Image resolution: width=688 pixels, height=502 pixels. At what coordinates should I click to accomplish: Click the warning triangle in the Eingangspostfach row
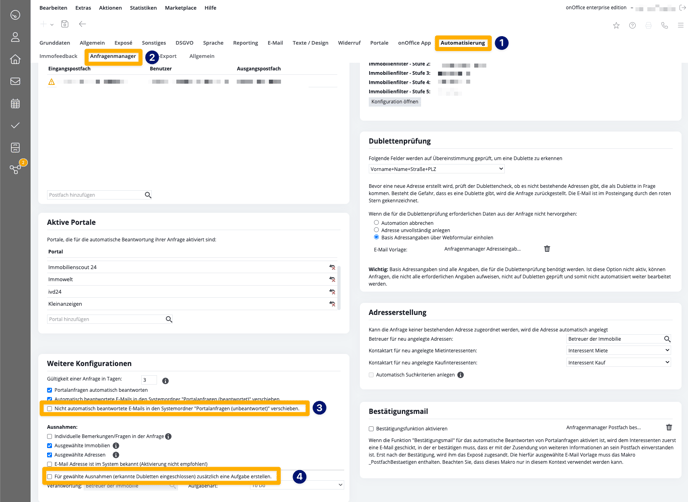51,82
